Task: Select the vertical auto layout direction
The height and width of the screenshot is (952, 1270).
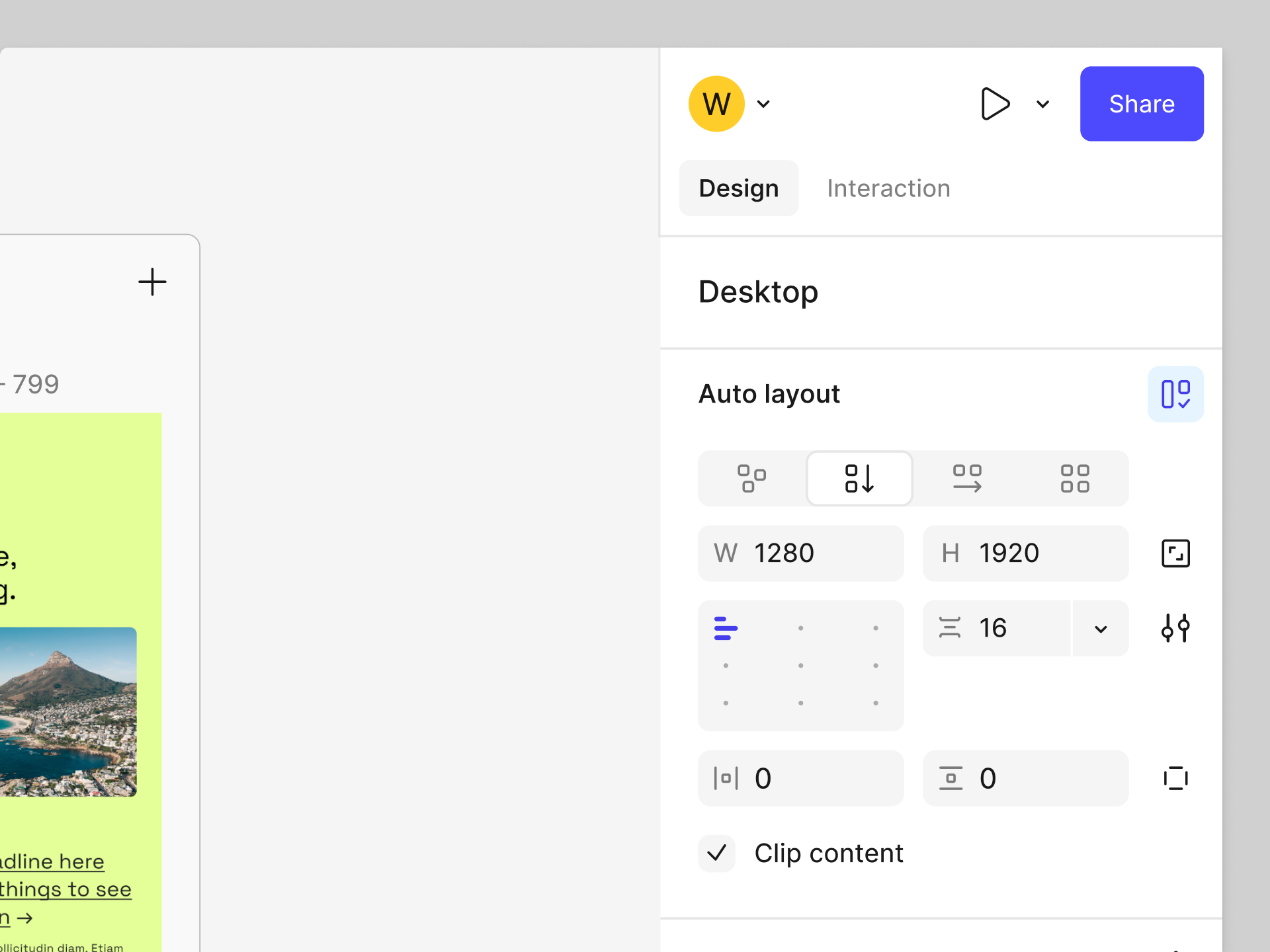Action: (x=859, y=477)
